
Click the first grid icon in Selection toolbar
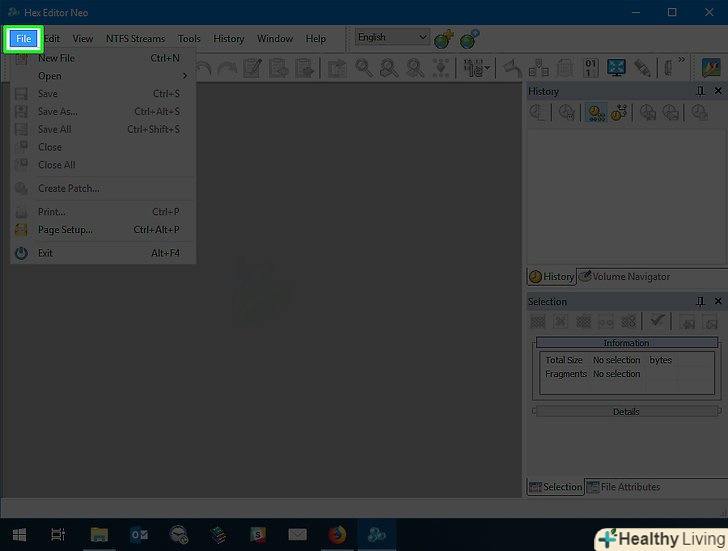click(538, 321)
